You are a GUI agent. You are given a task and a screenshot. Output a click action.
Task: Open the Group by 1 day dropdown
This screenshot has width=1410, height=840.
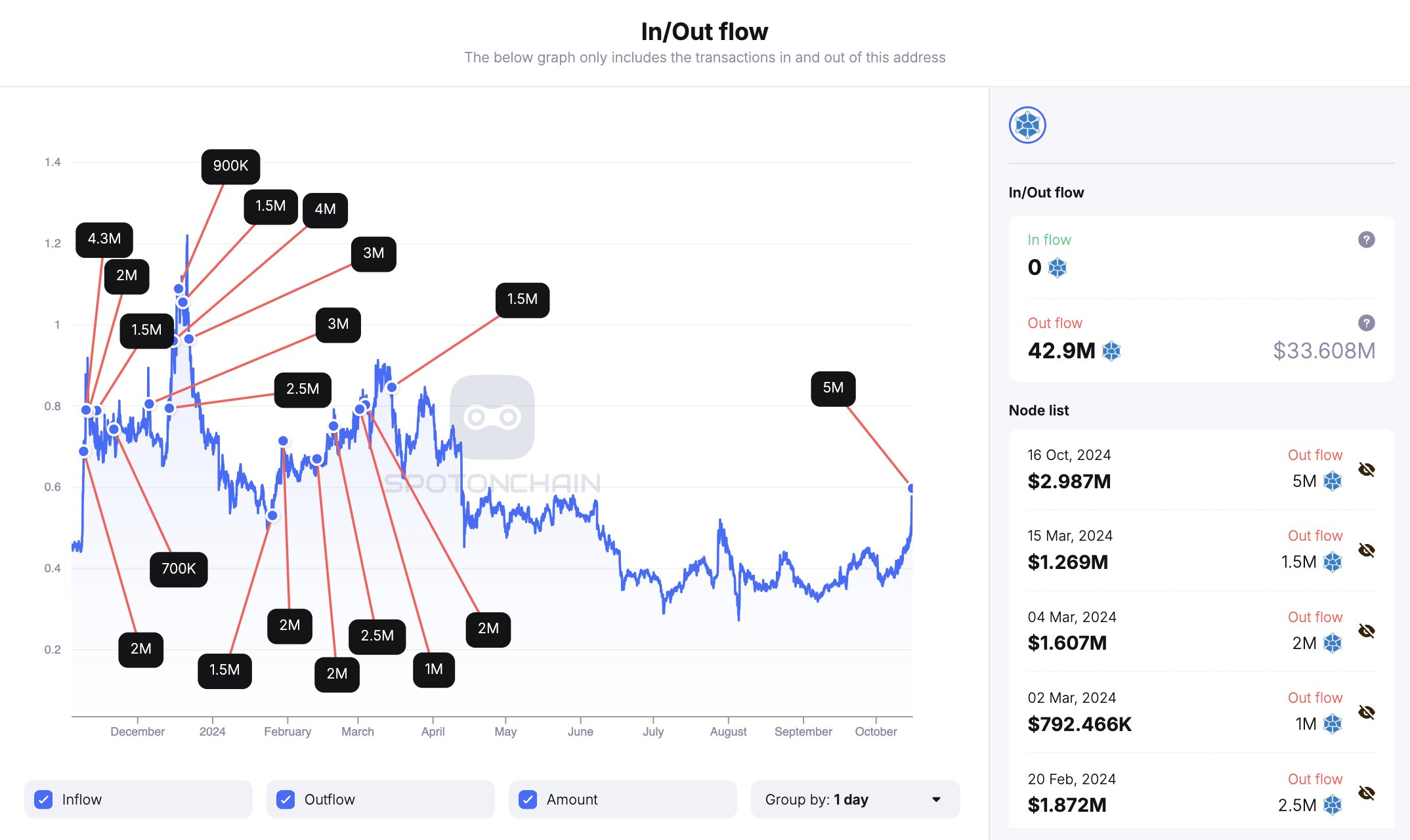tap(855, 799)
